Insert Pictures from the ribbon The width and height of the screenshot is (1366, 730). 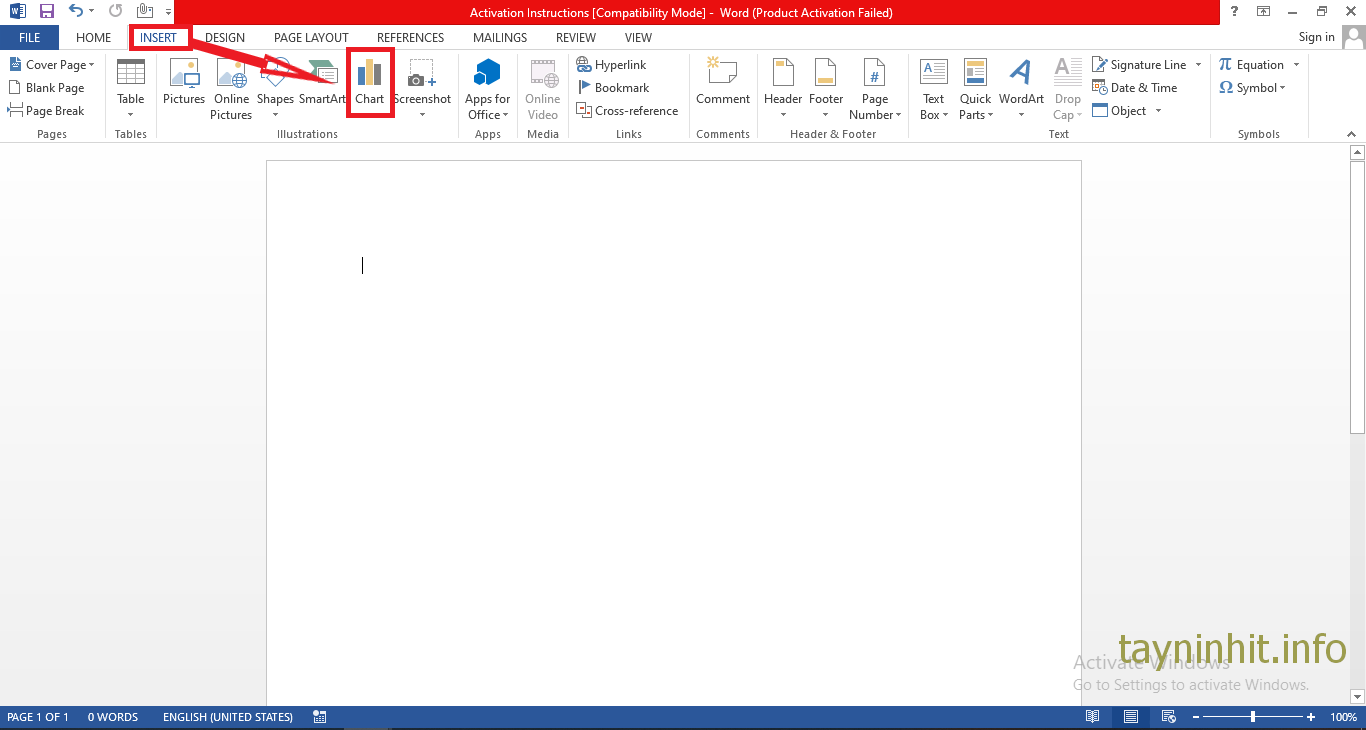coord(184,82)
